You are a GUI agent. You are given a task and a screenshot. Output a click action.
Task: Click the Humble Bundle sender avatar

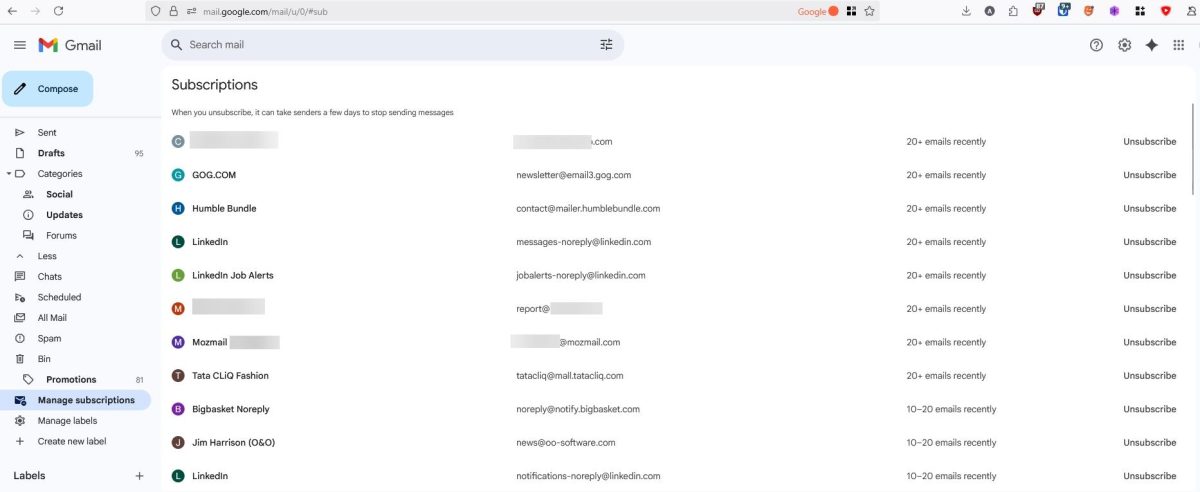coord(178,209)
